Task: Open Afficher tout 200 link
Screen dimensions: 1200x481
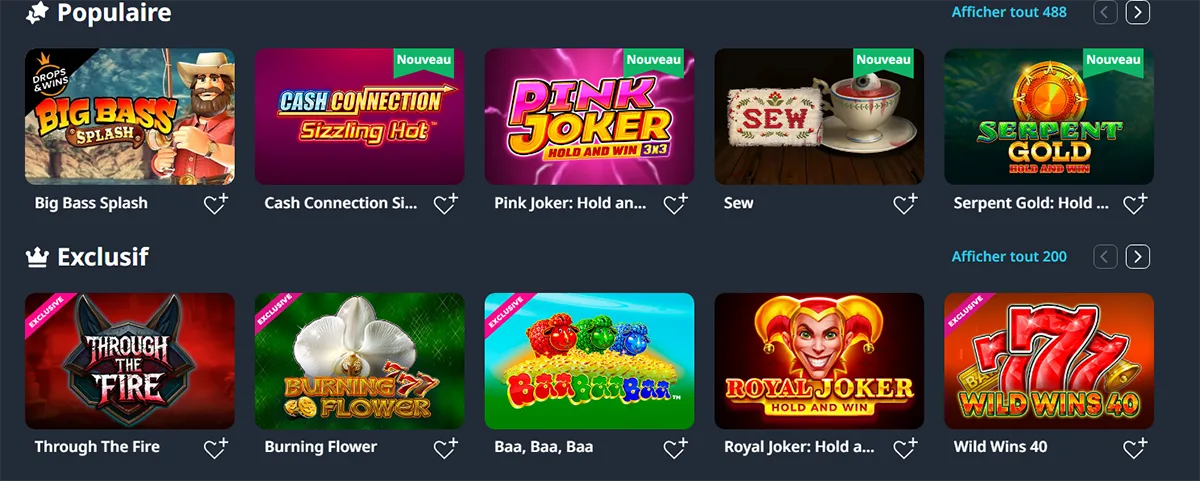Action: [x=1009, y=257]
